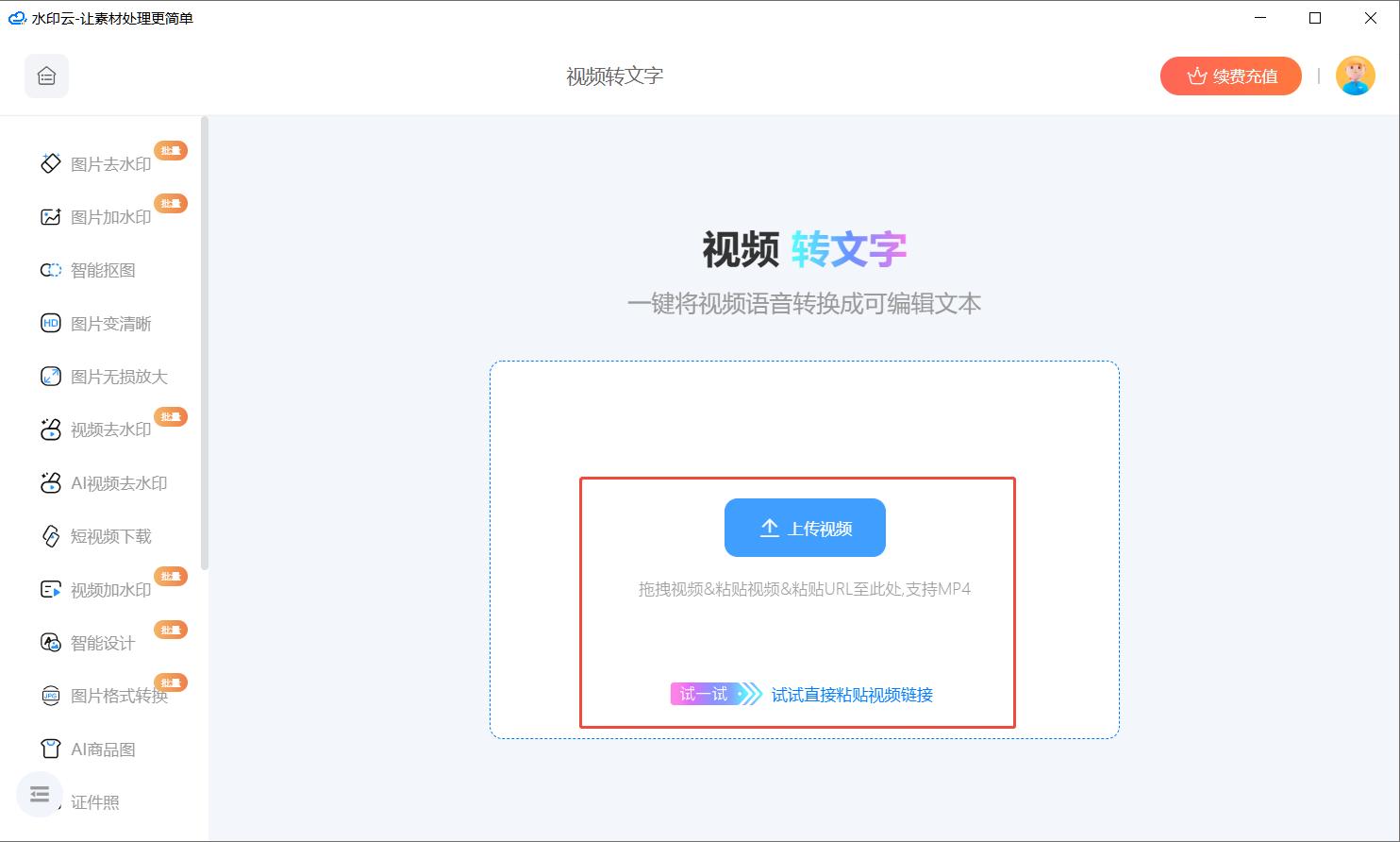Image resolution: width=1400 pixels, height=842 pixels.
Task: Click the user avatar at top right
Action: pyautogui.click(x=1355, y=76)
